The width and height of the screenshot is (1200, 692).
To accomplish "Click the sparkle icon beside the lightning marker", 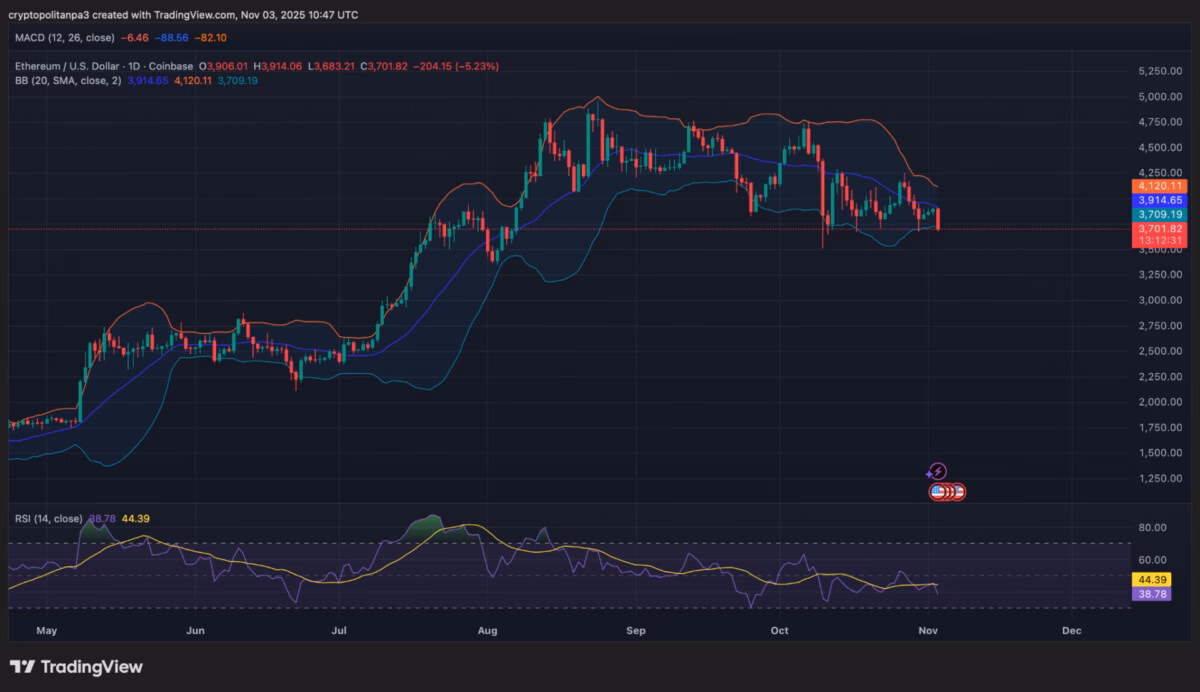I will pos(928,474).
